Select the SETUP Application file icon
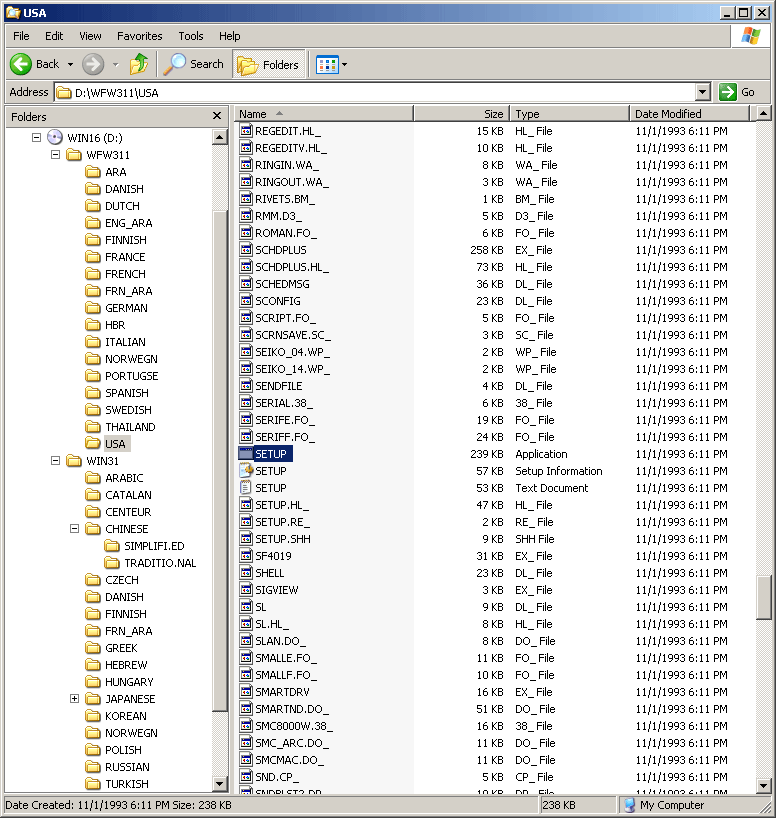This screenshot has width=776, height=818. pyautogui.click(x=246, y=453)
